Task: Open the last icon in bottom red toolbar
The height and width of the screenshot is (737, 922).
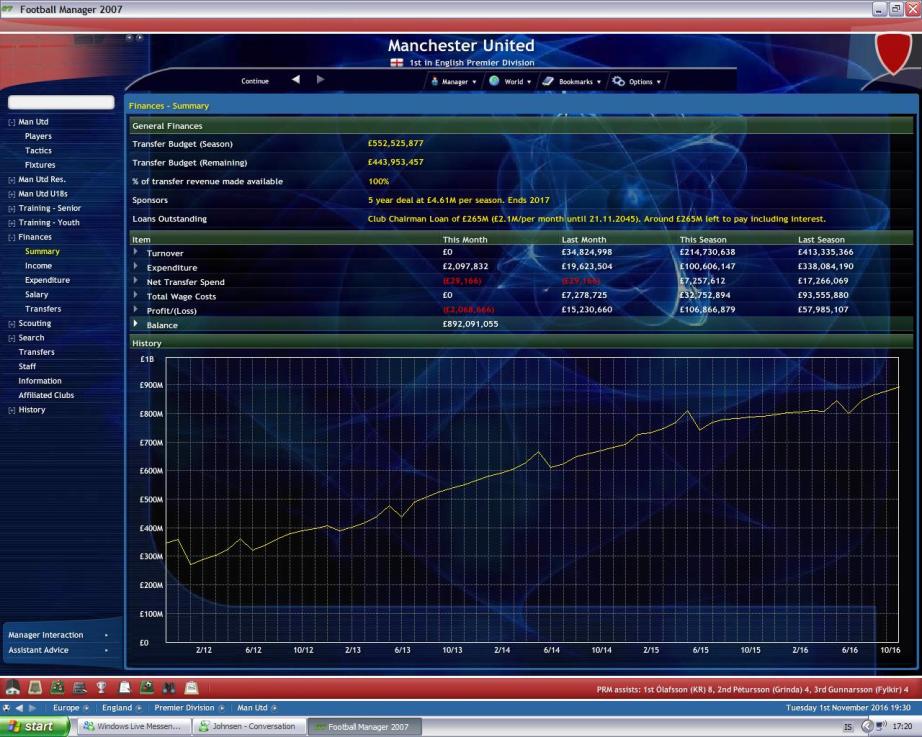Action: [x=192, y=687]
